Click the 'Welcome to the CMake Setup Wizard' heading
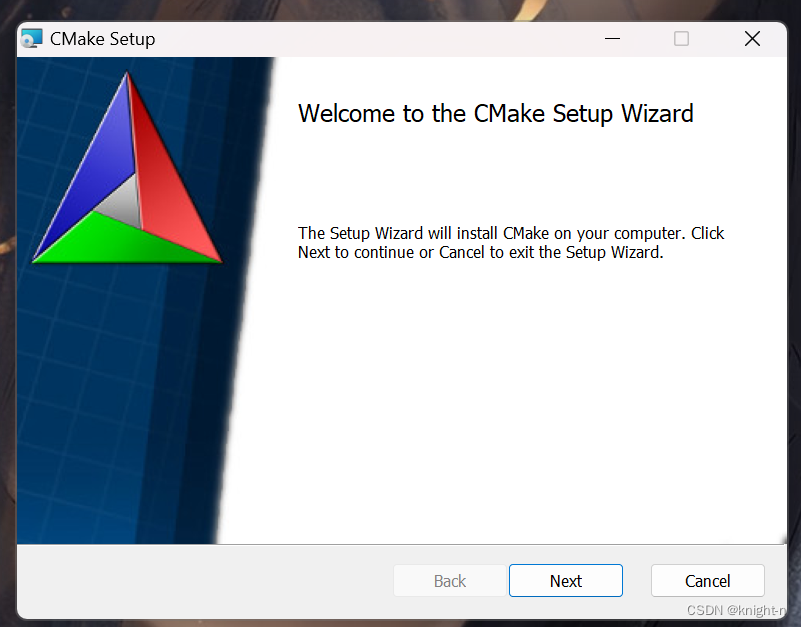This screenshot has width=801, height=627. [x=495, y=113]
